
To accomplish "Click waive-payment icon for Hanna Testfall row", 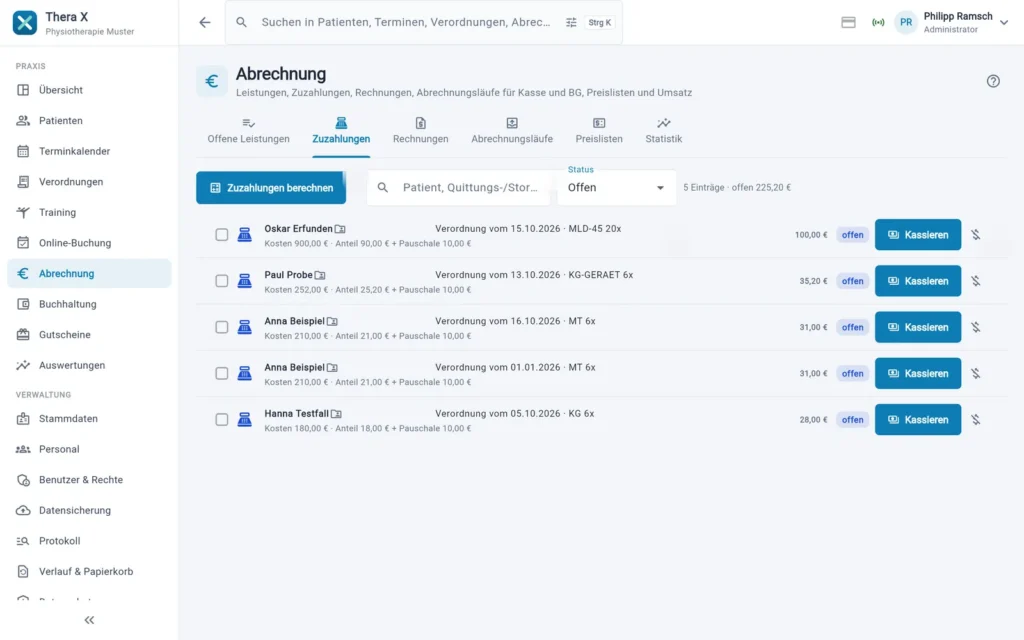I will (976, 419).
